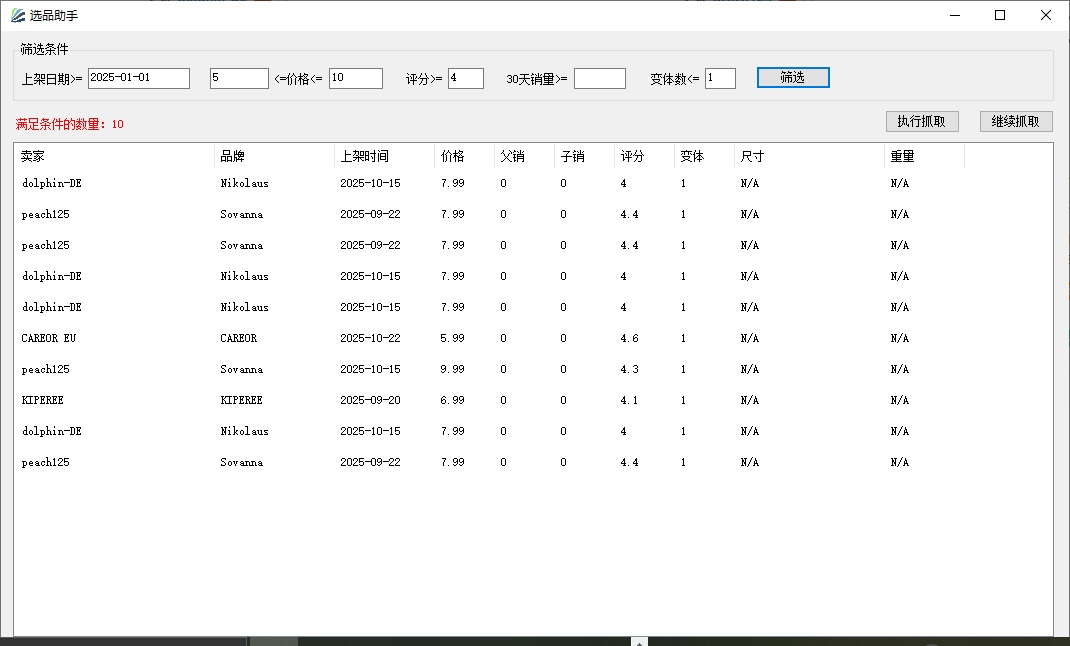Screen dimensions: 1070x646
Task: Sort by the 卖家 column header
Action: 114,157
